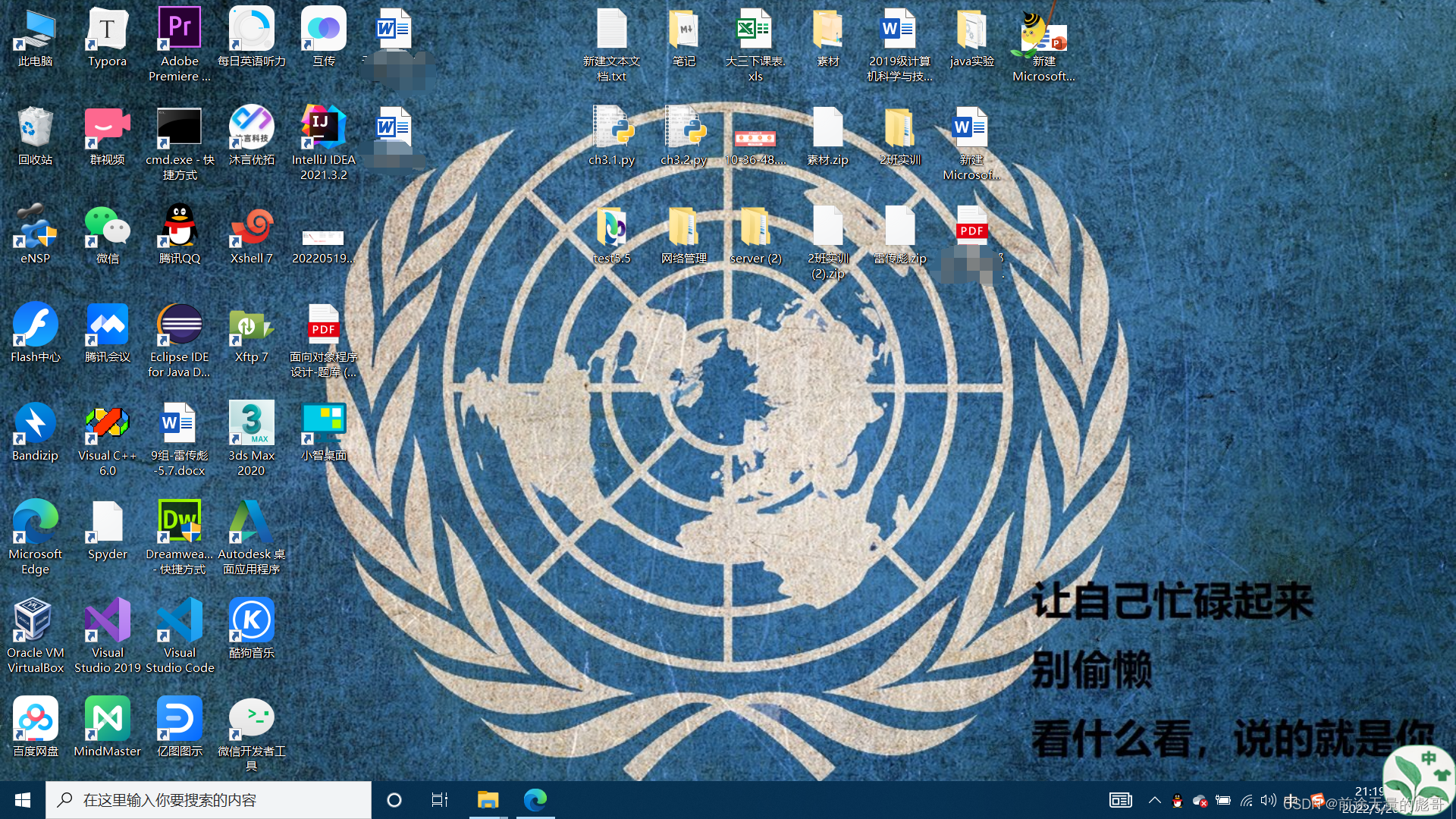Open Task View from the taskbar
This screenshot has height=819, width=1456.
(x=439, y=800)
